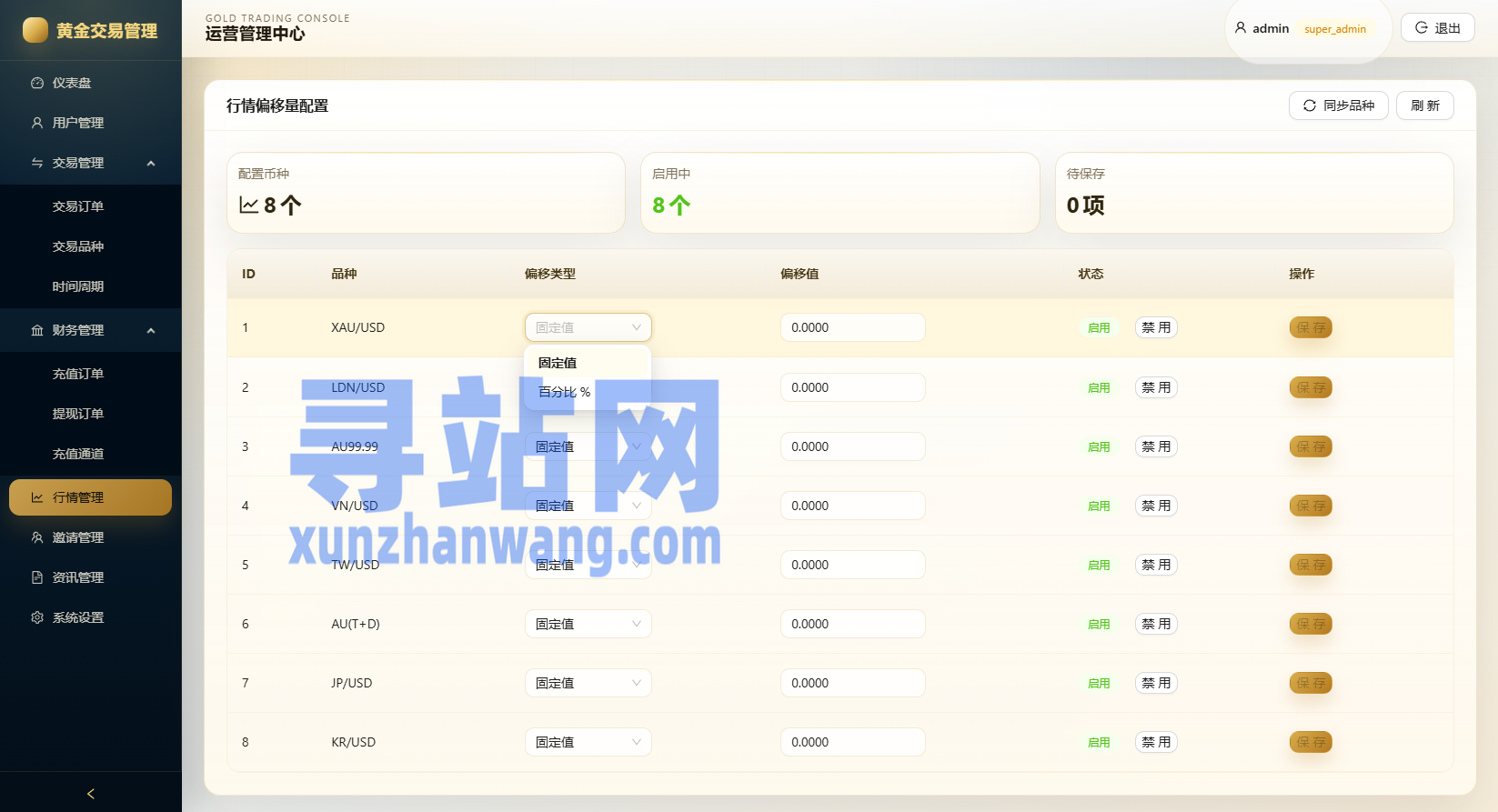Image resolution: width=1498 pixels, height=812 pixels.
Task: Choose 百分比 % option in the dropdown
Action: tap(588, 392)
